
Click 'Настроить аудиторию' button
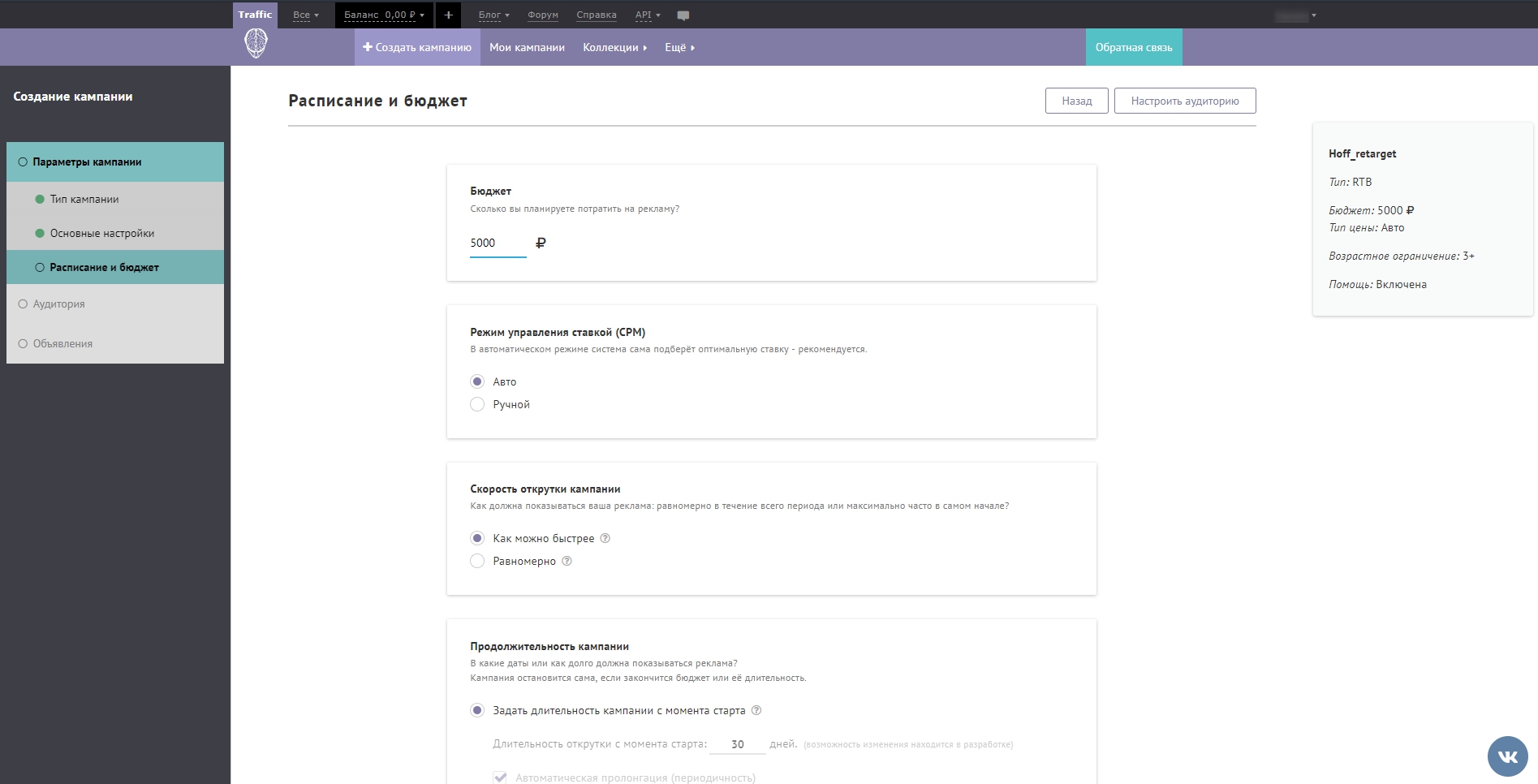[x=1185, y=101]
